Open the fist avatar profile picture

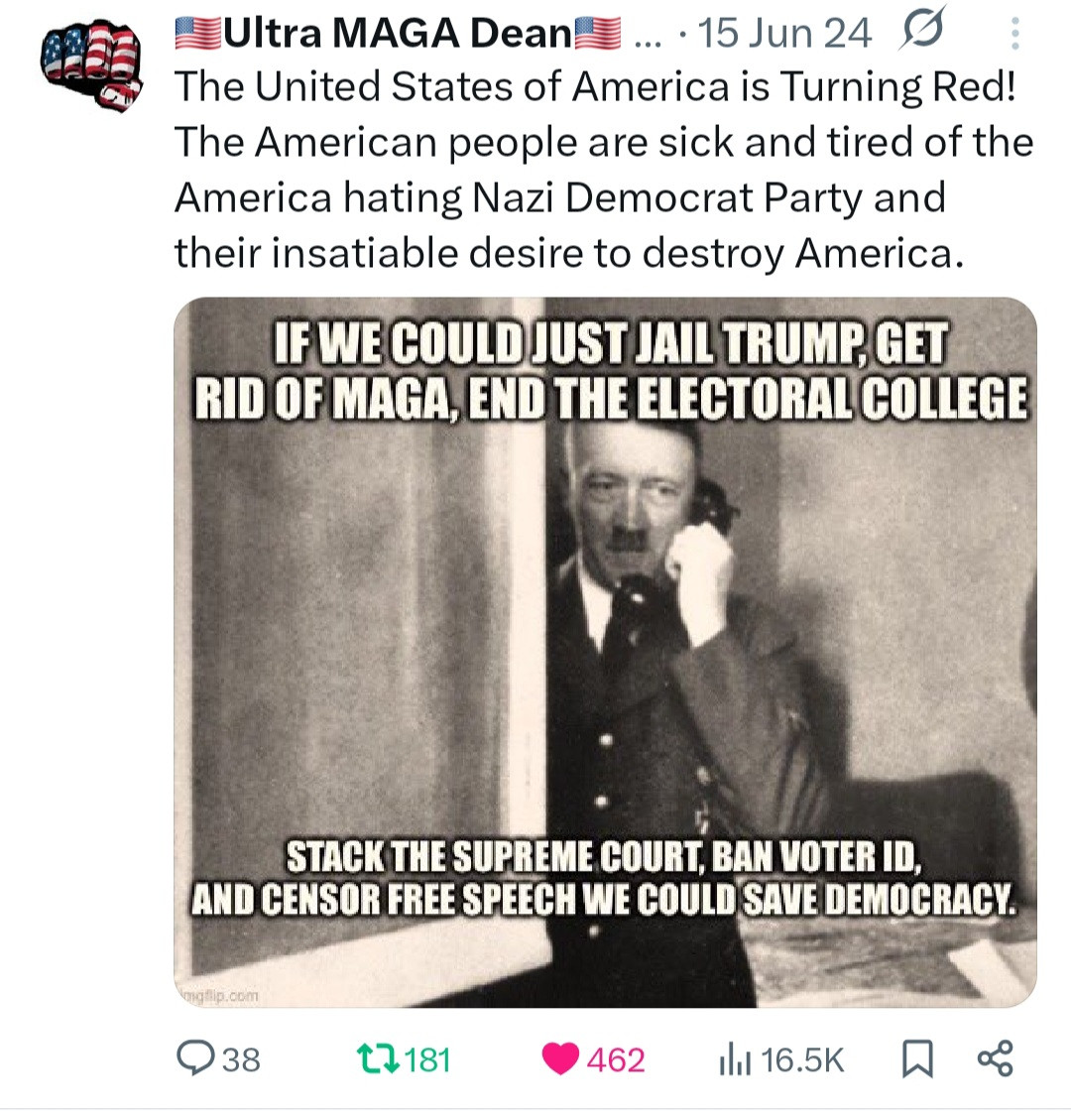(90, 66)
